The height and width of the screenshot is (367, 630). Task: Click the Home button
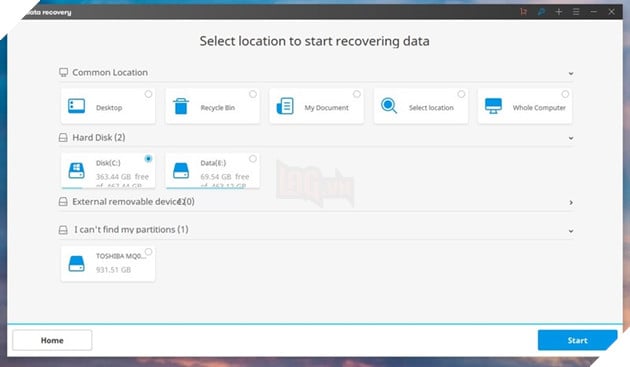52,340
